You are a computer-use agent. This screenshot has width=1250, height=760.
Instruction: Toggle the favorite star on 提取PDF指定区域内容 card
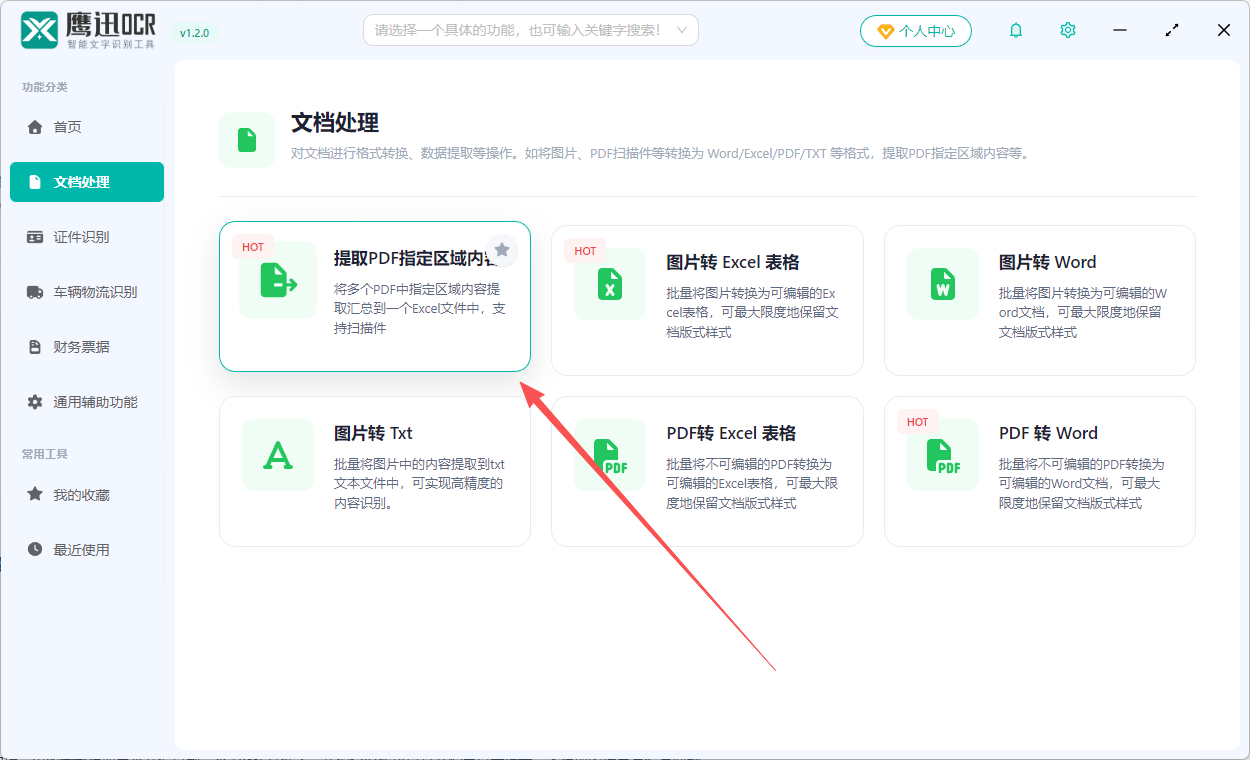(x=502, y=250)
